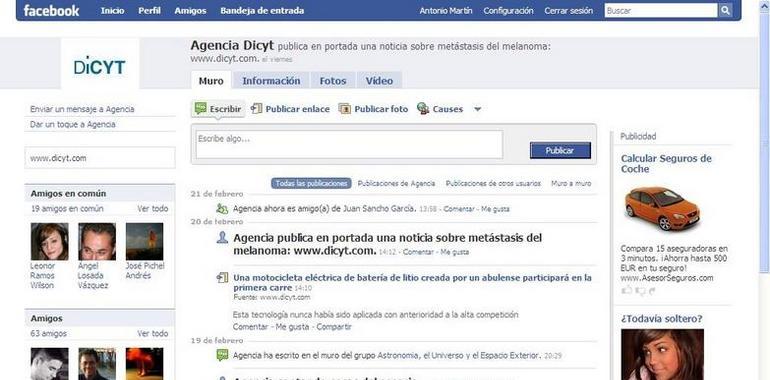Go to Inicio in top bar
The image size is (770, 380).
click(112, 10)
